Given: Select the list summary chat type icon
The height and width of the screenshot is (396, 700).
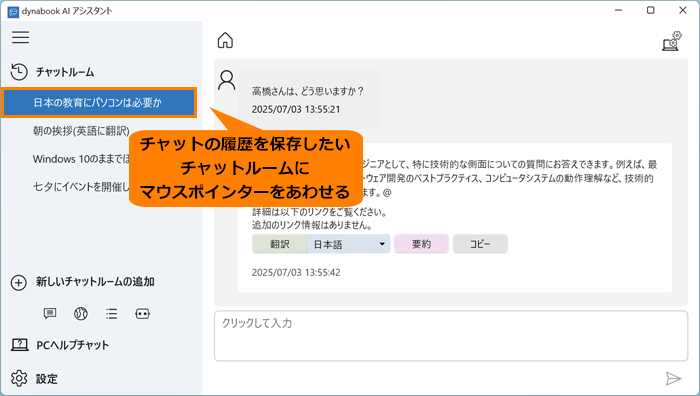Looking at the screenshot, I should [x=112, y=313].
